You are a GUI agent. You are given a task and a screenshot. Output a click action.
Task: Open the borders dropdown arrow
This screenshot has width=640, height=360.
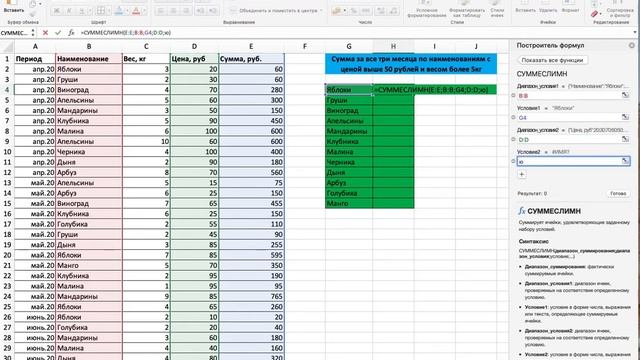click(108, 11)
